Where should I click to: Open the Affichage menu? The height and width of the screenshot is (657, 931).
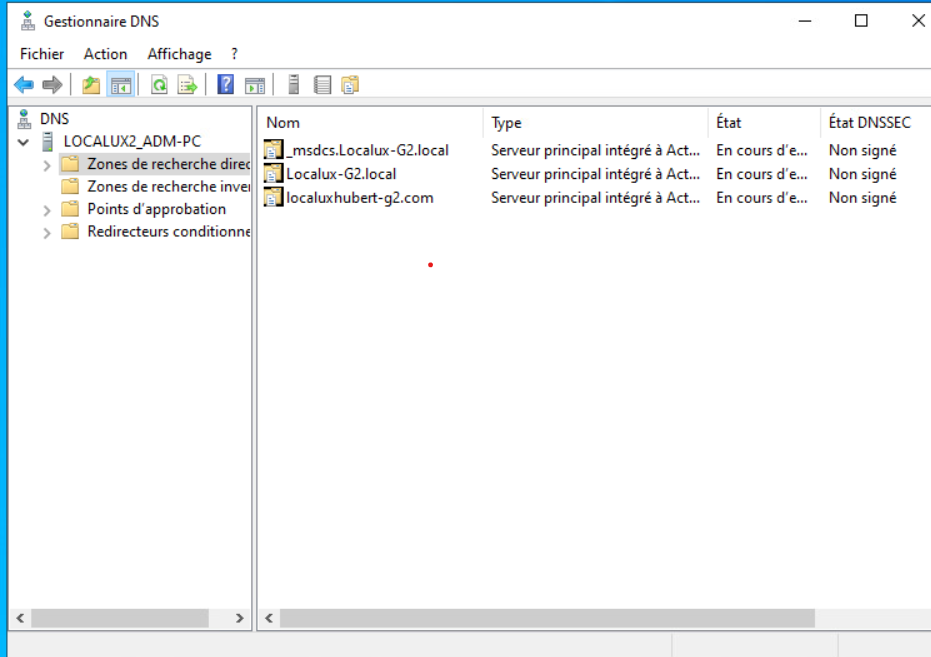(x=179, y=54)
